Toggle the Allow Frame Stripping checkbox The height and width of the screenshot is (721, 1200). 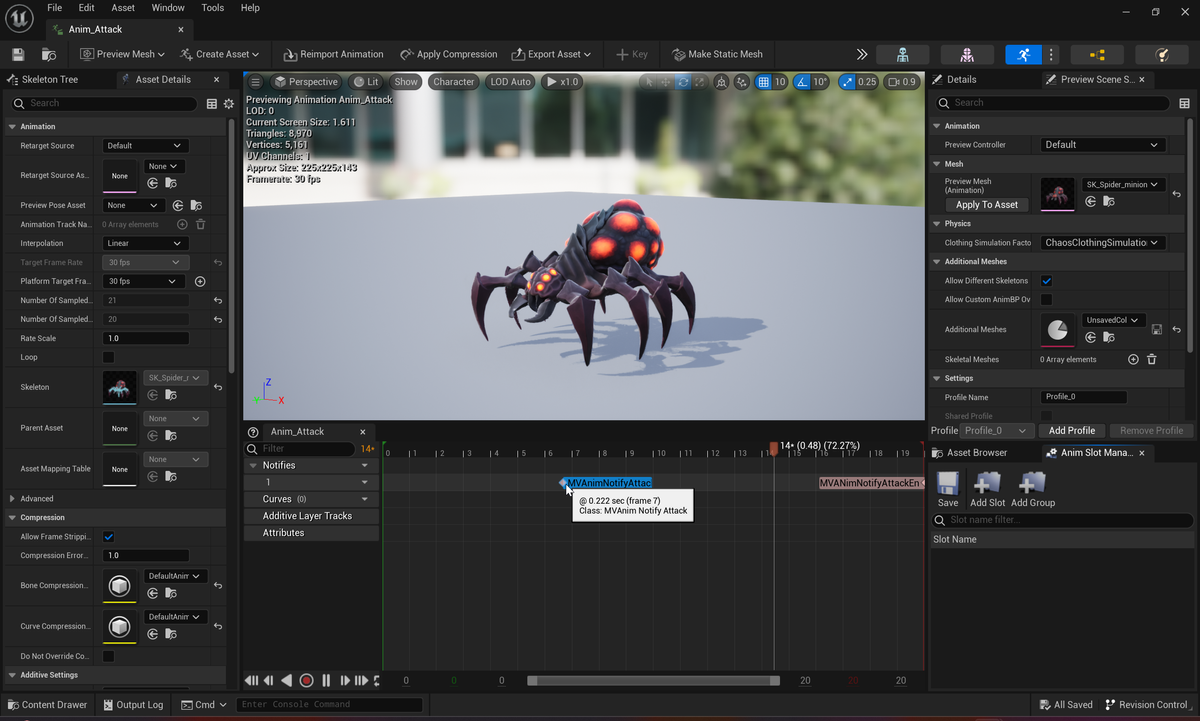(108, 536)
